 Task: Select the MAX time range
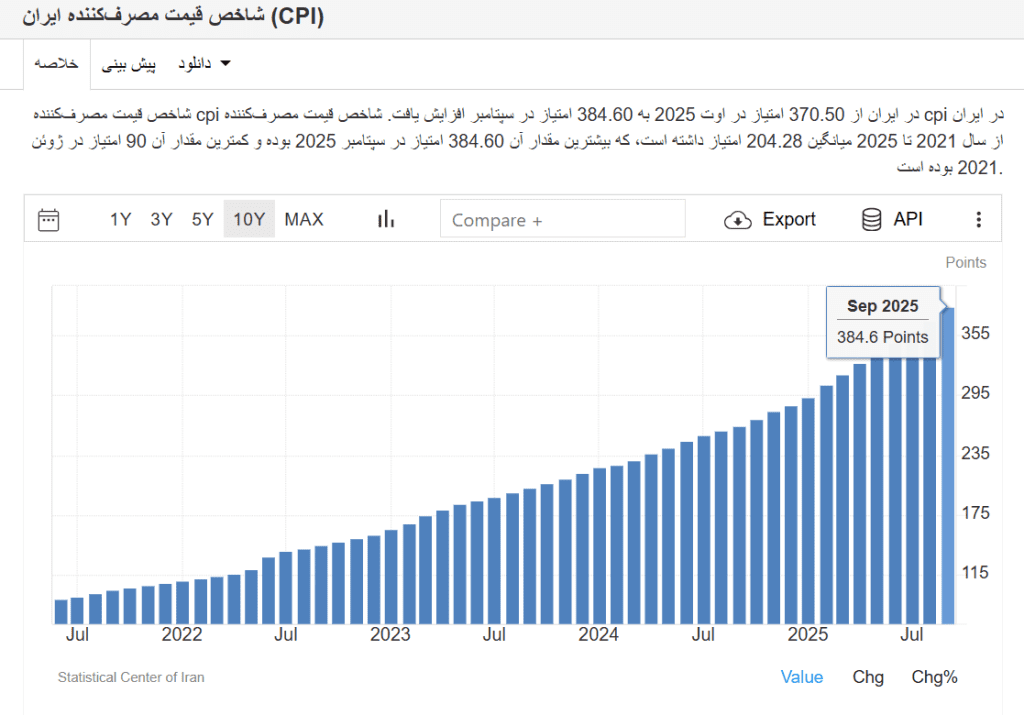click(303, 219)
